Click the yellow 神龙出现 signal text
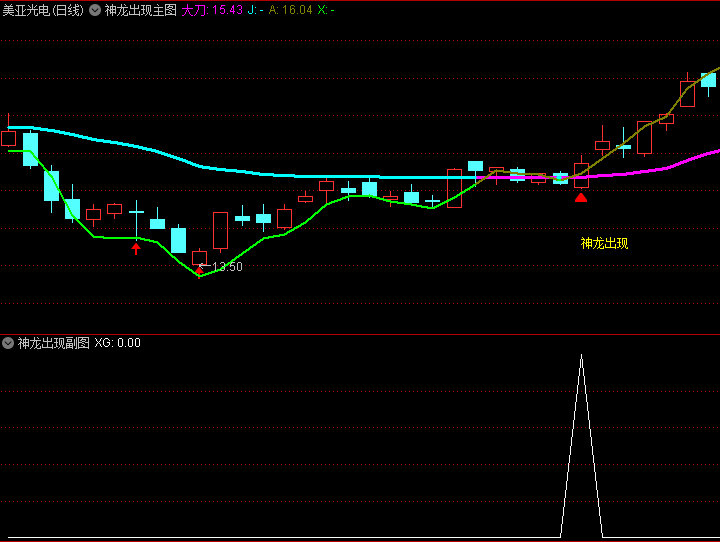The image size is (720, 542). click(604, 243)
